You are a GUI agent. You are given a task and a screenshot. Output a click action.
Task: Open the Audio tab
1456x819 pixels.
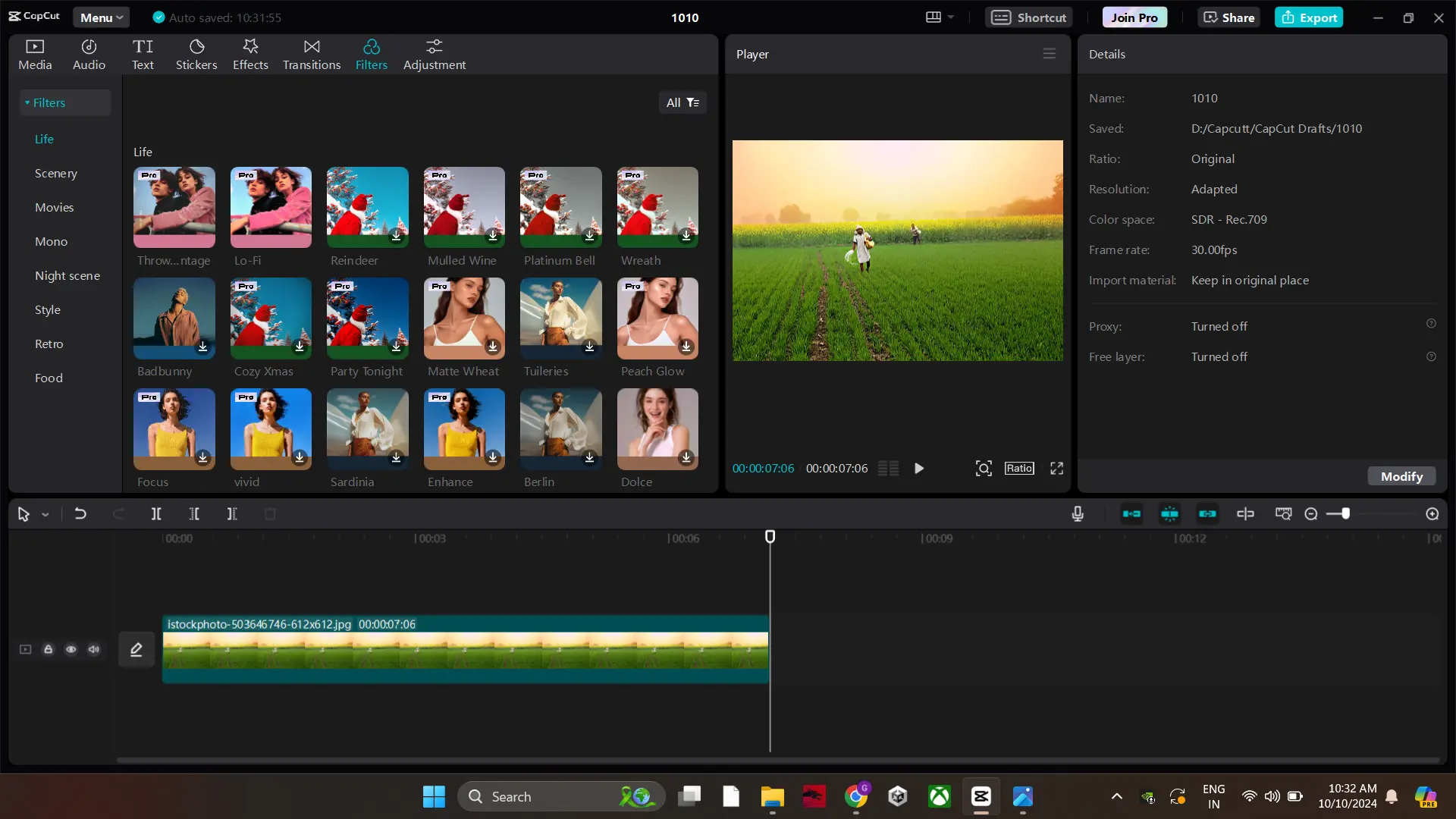[x=89, y=55]
